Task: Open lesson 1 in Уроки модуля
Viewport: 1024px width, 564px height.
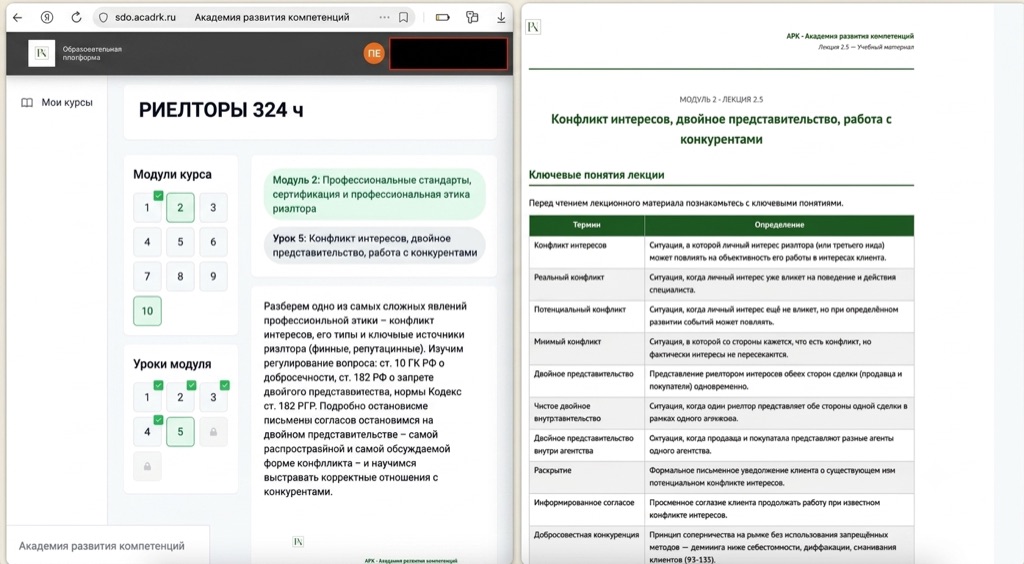Action: [x=147, y=398]
